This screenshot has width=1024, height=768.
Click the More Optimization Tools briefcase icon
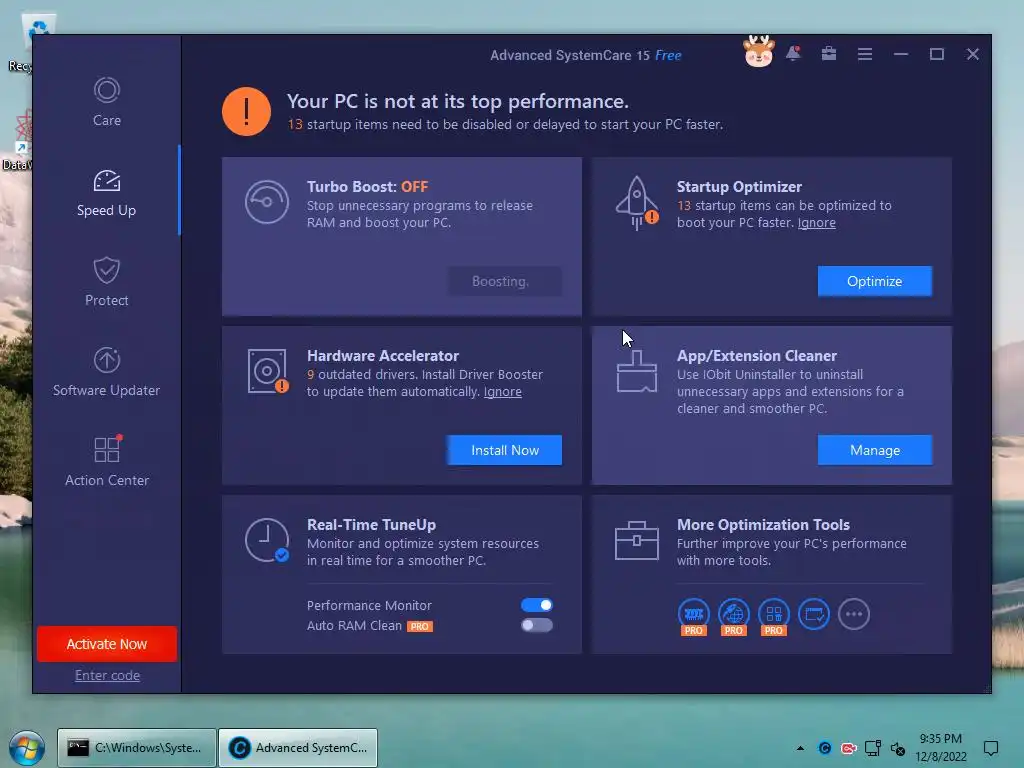[637, 540]
